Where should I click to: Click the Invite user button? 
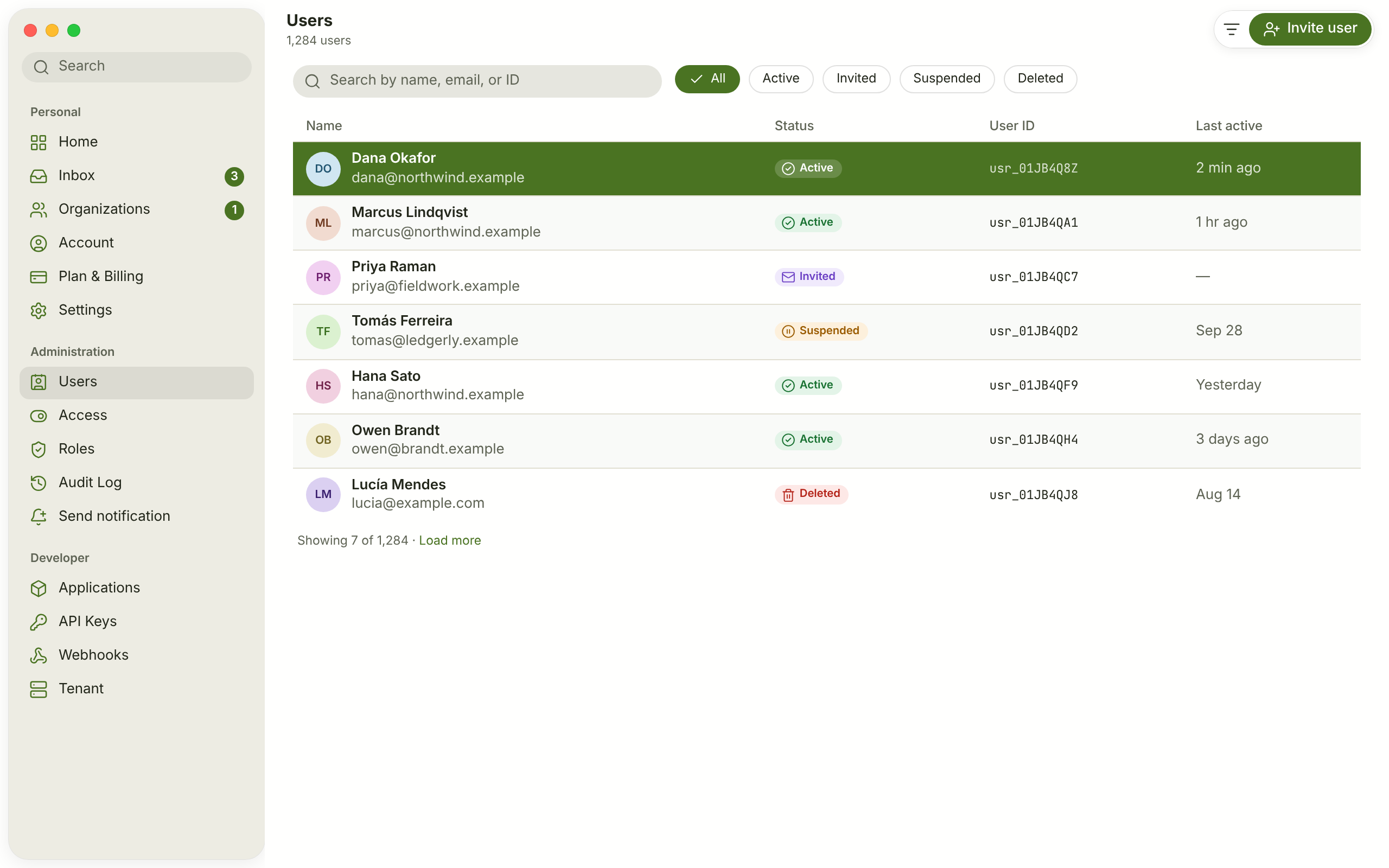pos(1310,29)
